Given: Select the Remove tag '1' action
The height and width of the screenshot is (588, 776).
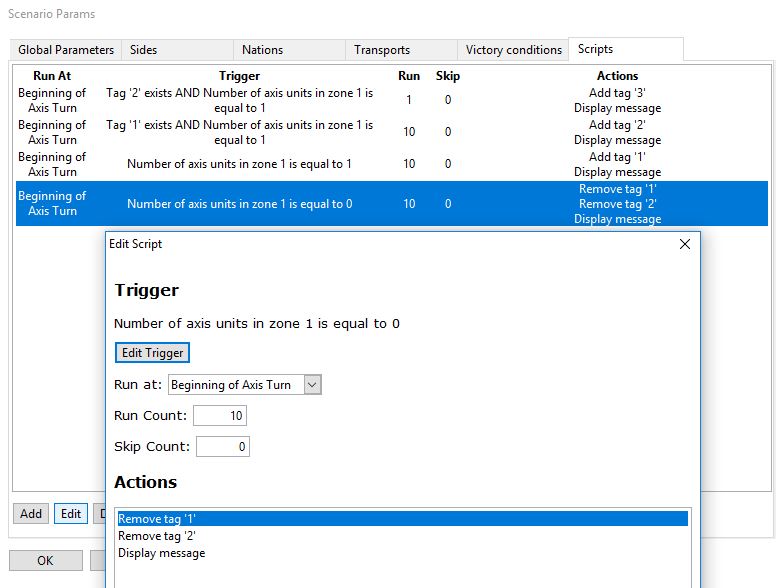Looking at the screenshot, I should pyautogui.click(x=157, y=519).
